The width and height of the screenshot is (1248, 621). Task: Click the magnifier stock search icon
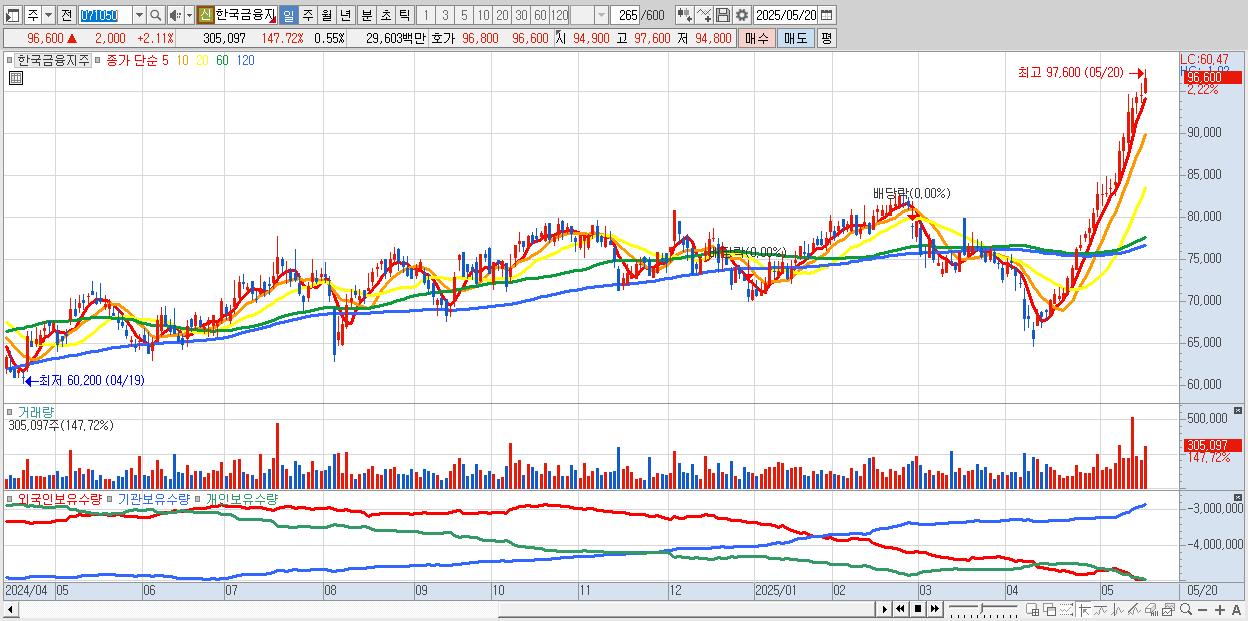tap(155, 15)
